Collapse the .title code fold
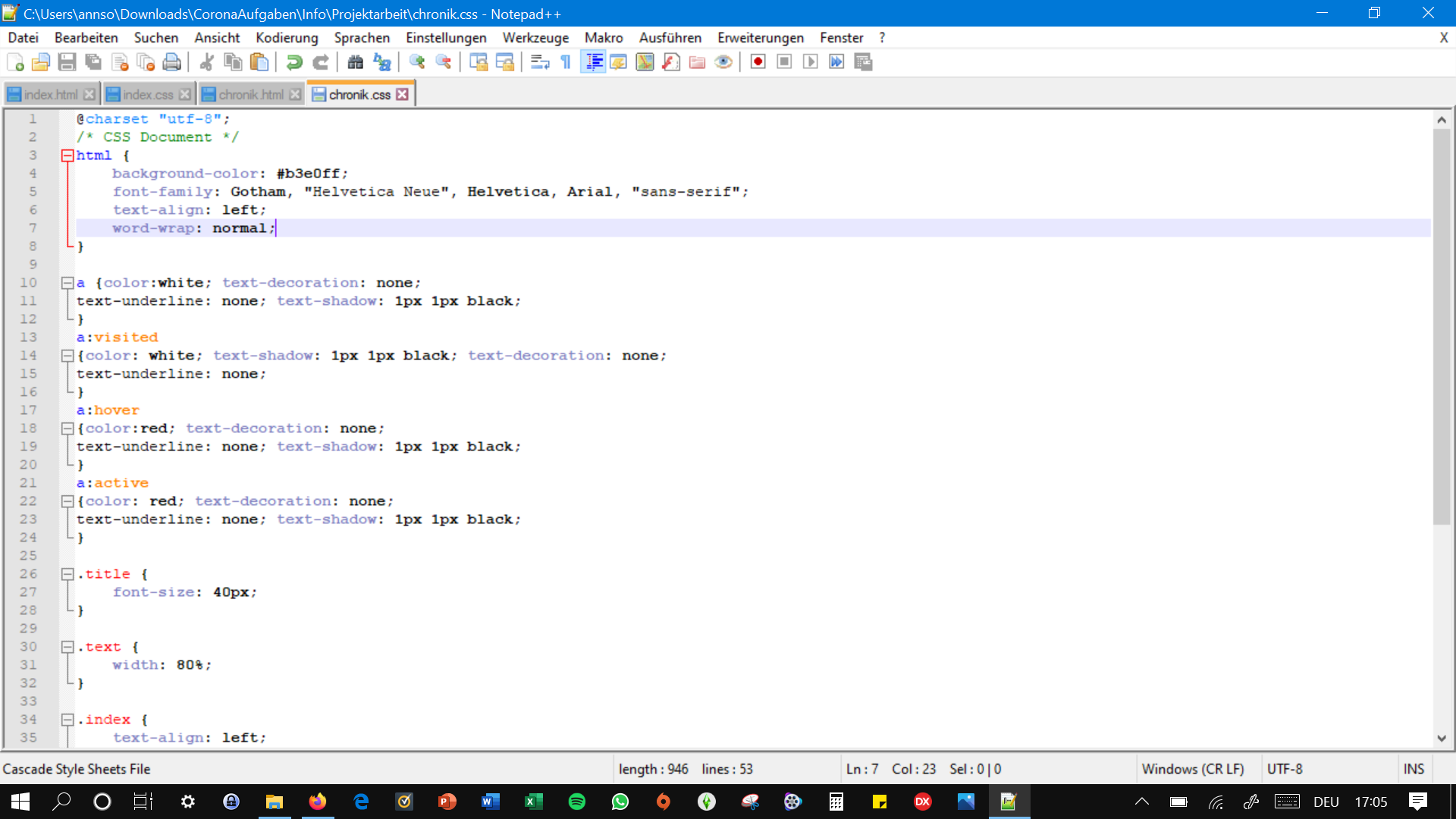This screenshot has height=819, width=1456. point(67,573)
